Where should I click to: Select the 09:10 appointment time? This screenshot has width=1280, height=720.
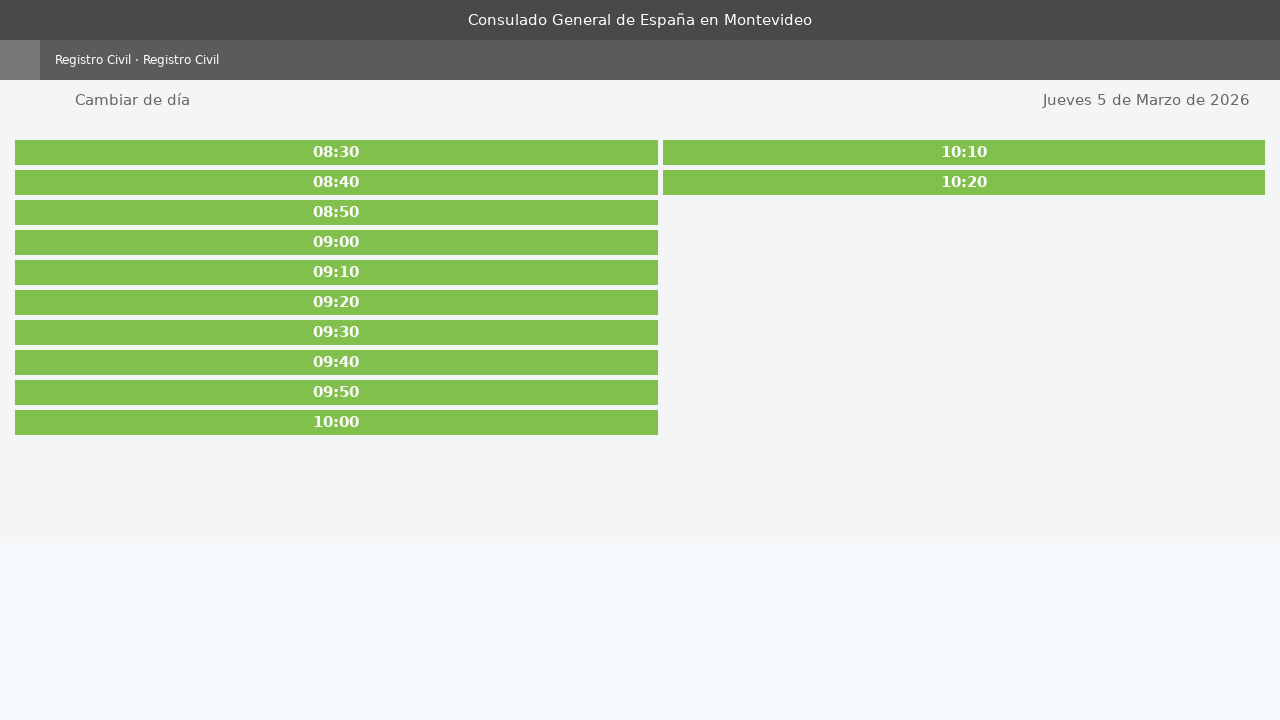pos(336,272)
